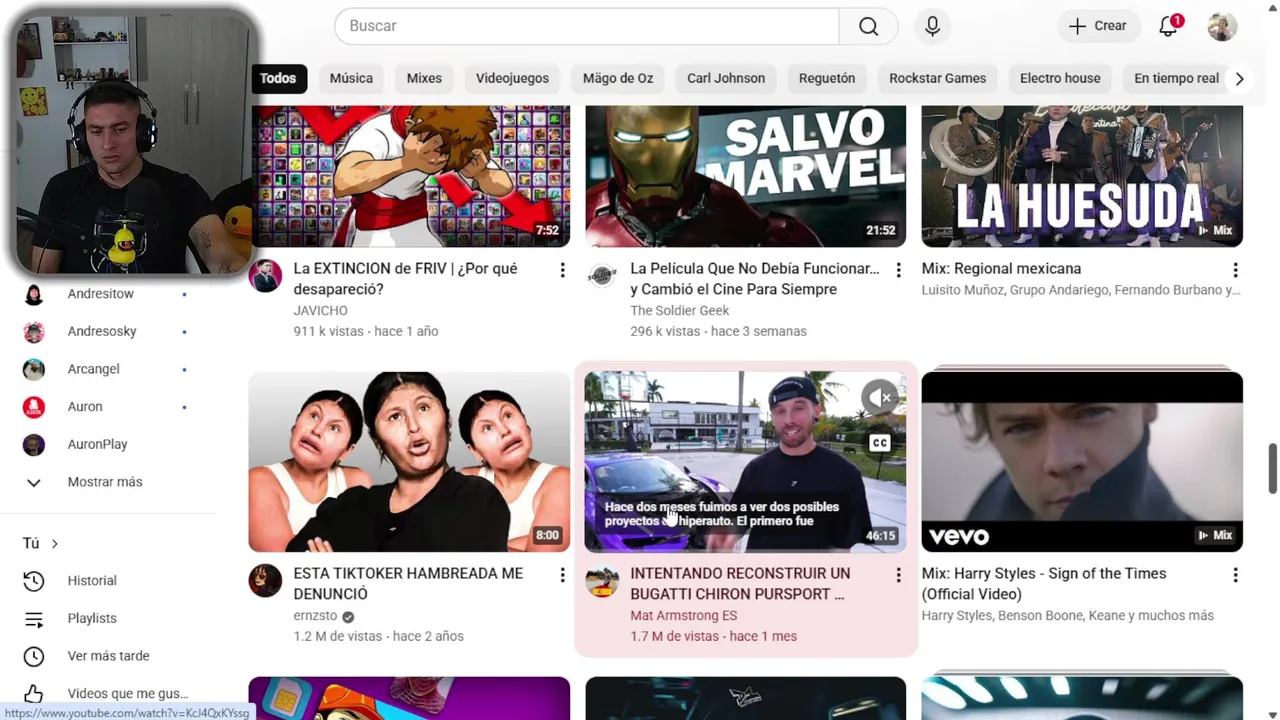Go to The Soldier Geek channel name
The width and height of the screenshot is (1280, 720).
679,311
